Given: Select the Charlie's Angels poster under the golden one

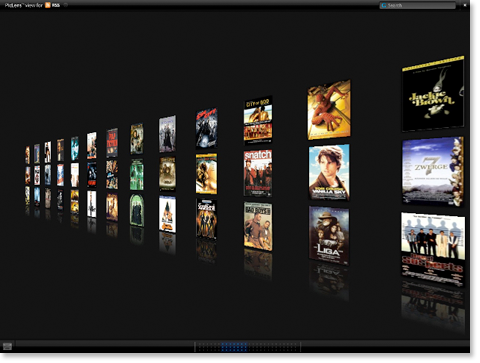Looking at the screenshot, I should (206, 219).
